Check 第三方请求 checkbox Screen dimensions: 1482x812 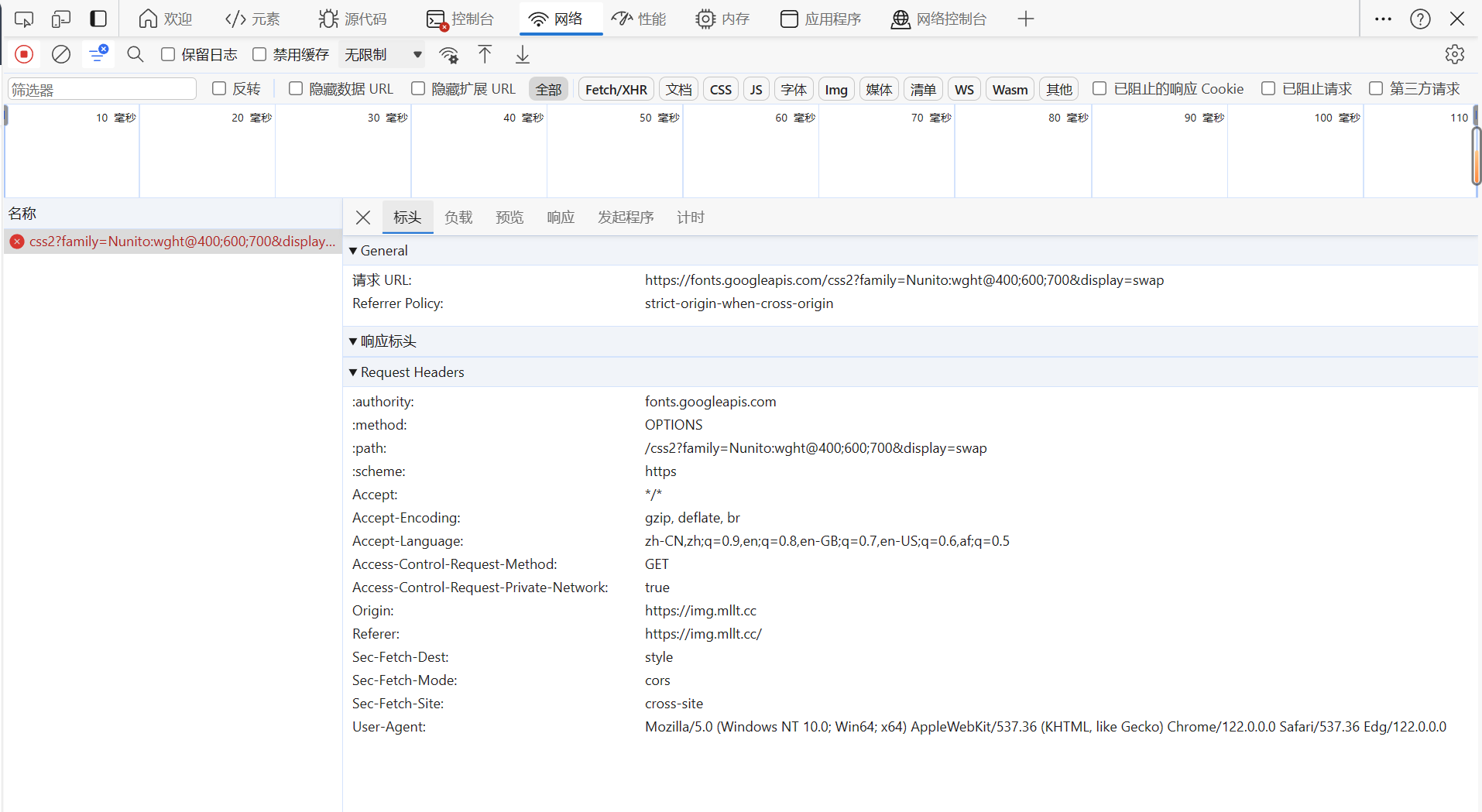[1376, 88]
